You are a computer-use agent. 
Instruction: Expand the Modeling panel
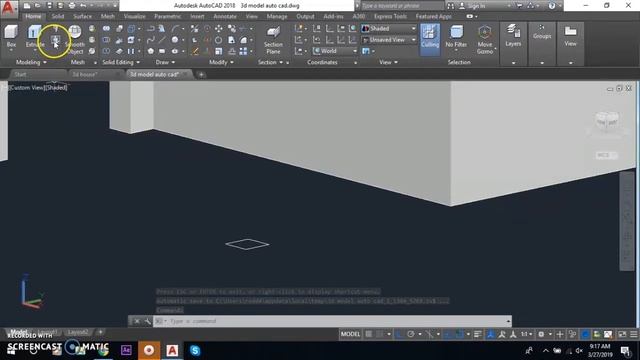click(31, 62)
